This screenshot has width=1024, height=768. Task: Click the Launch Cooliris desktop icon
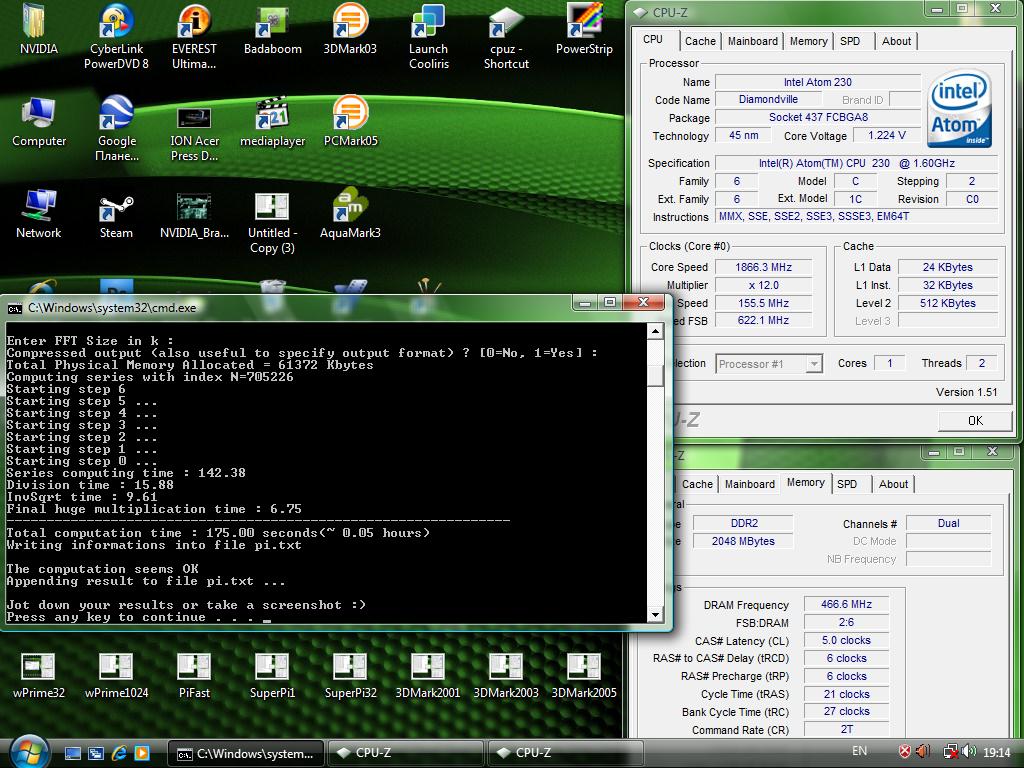pos(428,37)
